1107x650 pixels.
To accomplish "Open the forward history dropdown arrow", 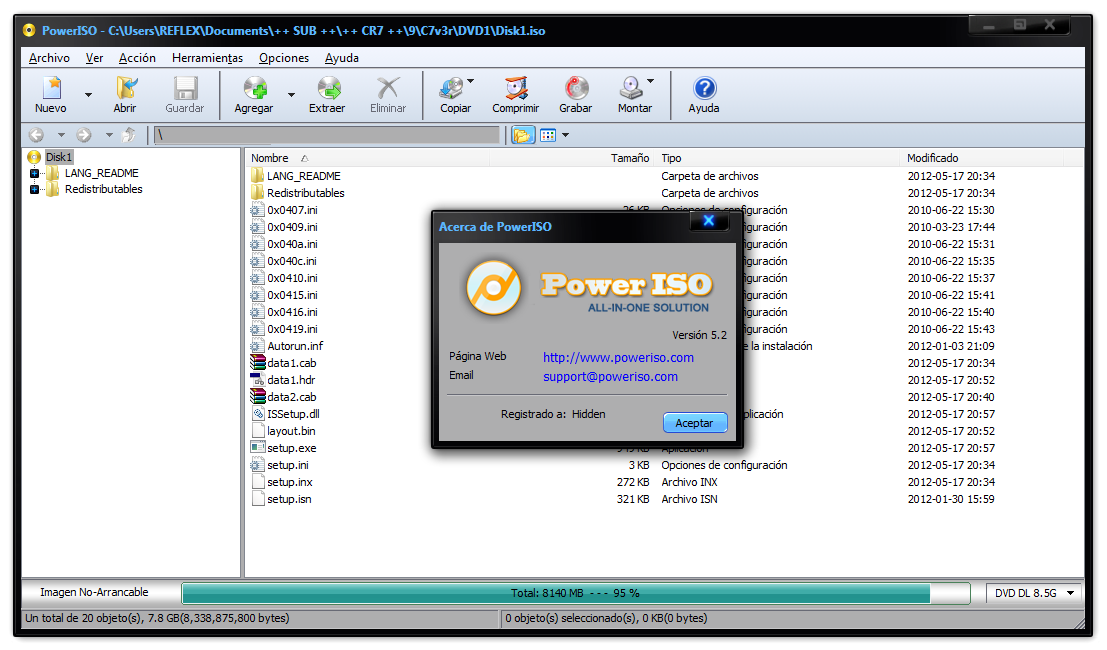I will click(109, 135).
